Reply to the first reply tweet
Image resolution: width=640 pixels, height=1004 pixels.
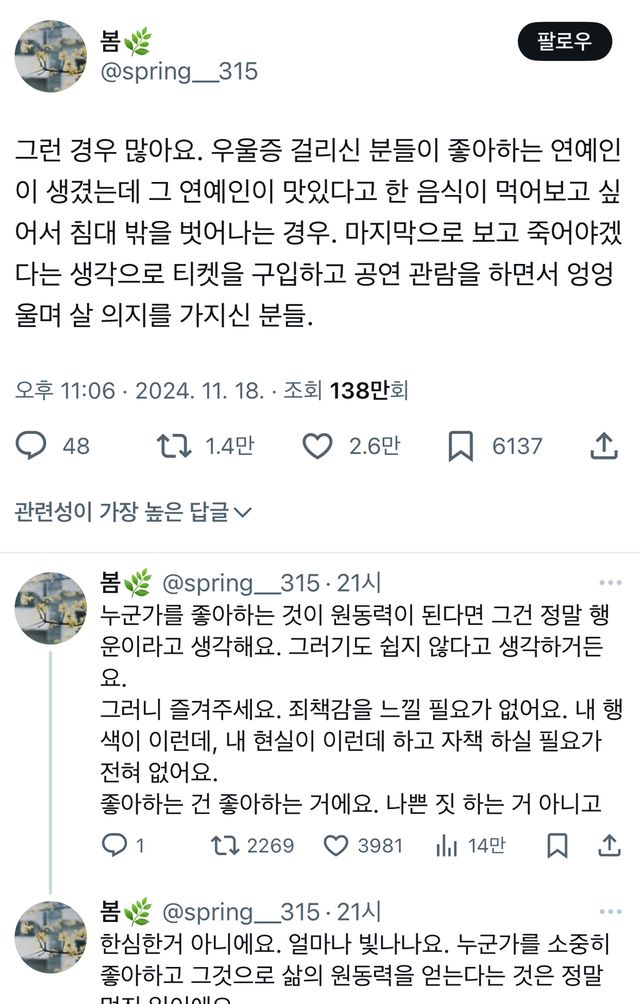115,846
